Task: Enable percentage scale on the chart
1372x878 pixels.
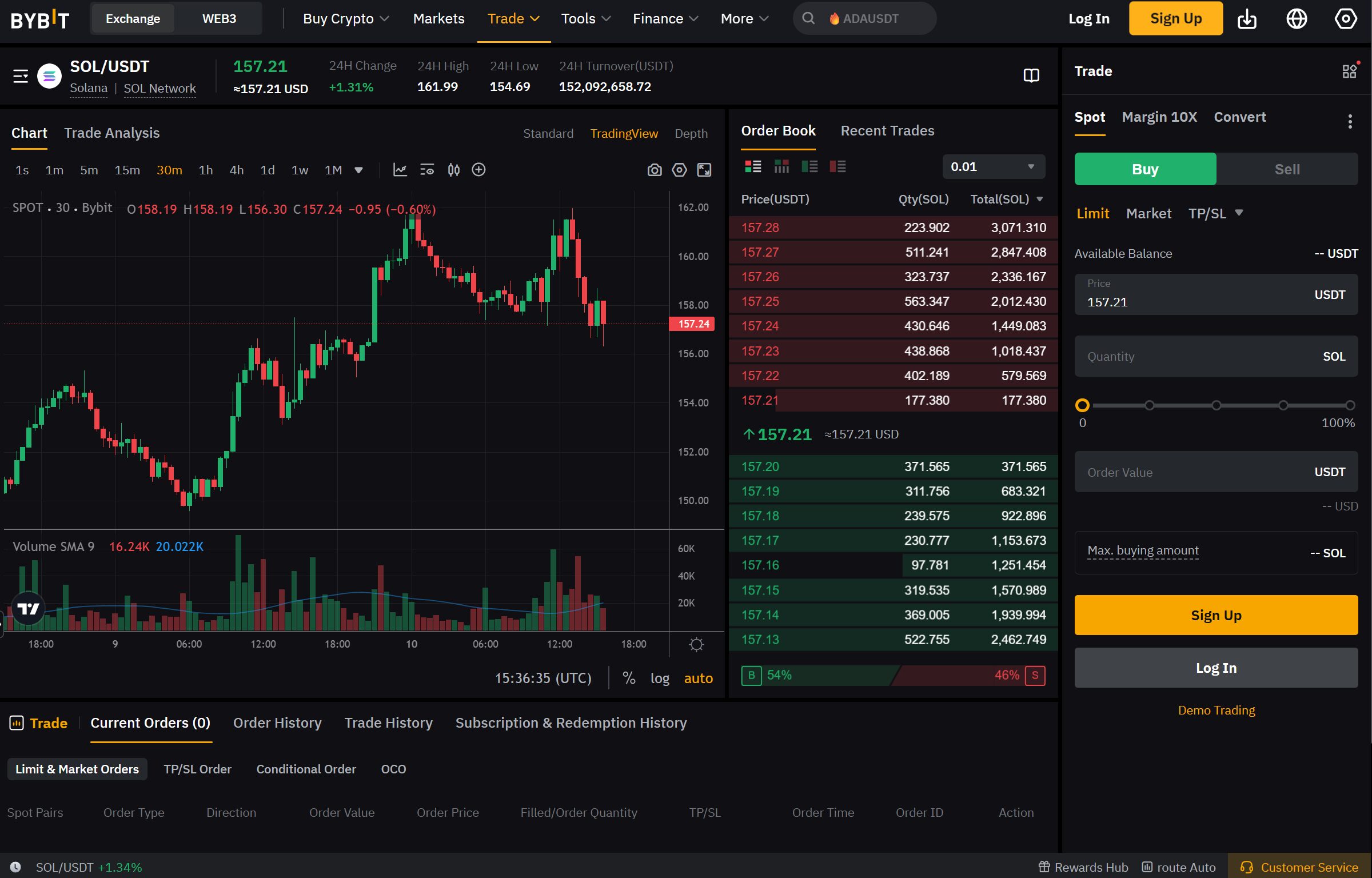Action: (x=629, y=678)
